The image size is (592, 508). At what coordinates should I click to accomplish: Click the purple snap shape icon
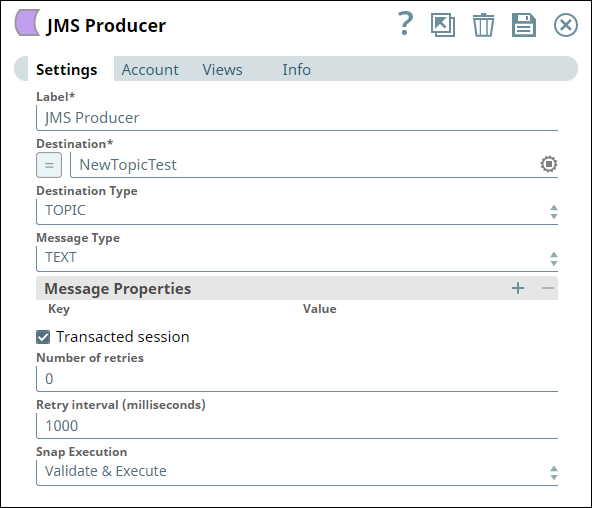pos(27,23)
